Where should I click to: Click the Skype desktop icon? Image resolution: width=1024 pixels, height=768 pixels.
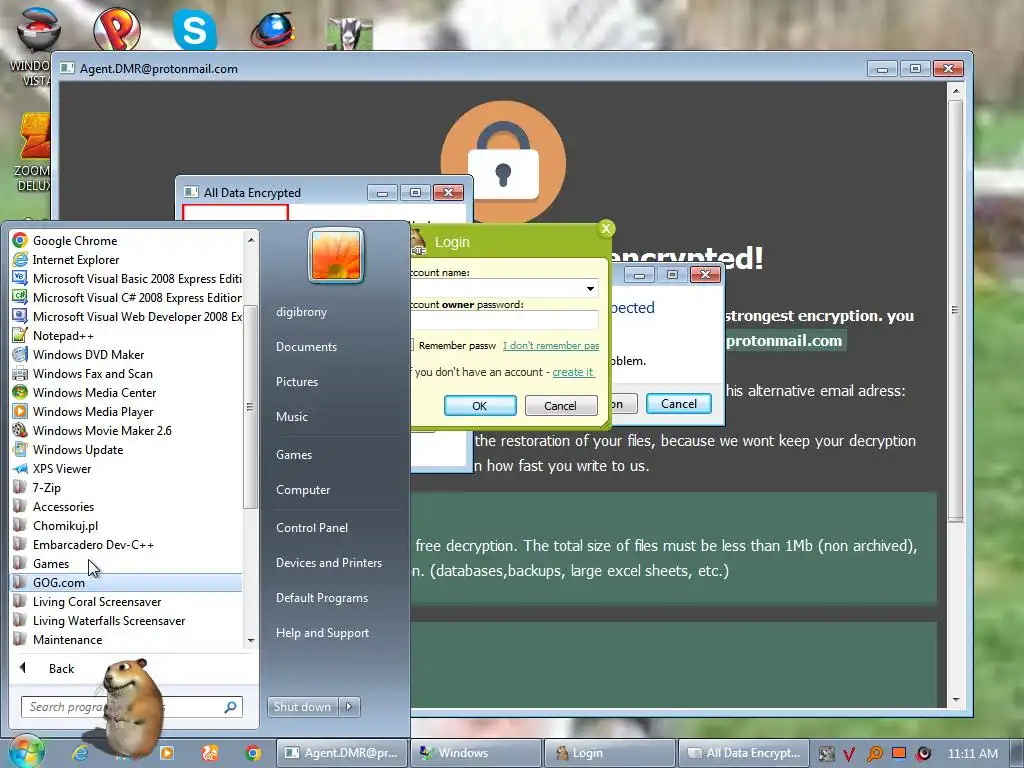[x=195, y=29]
